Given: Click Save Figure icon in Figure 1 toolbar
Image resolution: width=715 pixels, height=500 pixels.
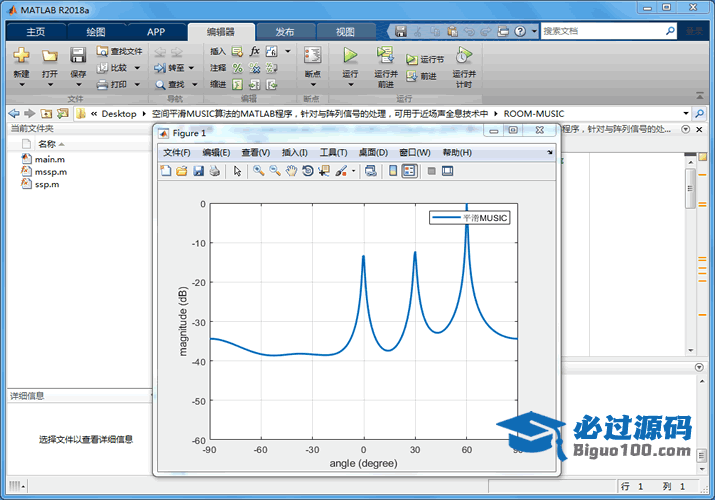Looking at the screenshot, I should click(x=198, y=171).
